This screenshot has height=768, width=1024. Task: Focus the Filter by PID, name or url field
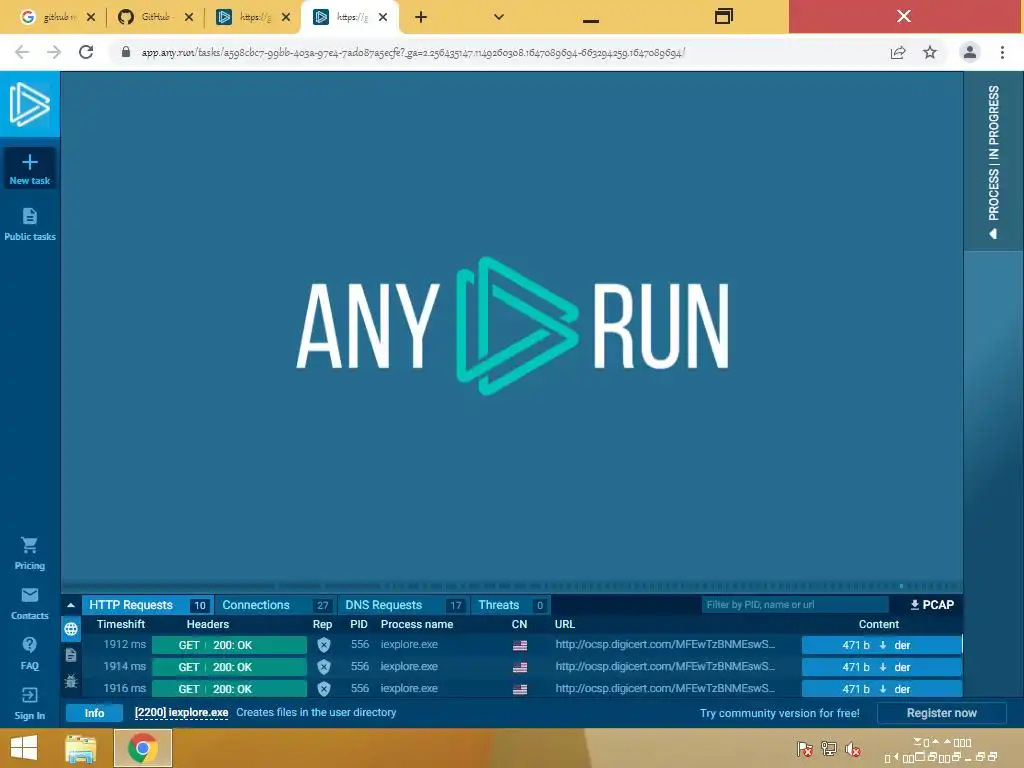(x=795, y=605)
